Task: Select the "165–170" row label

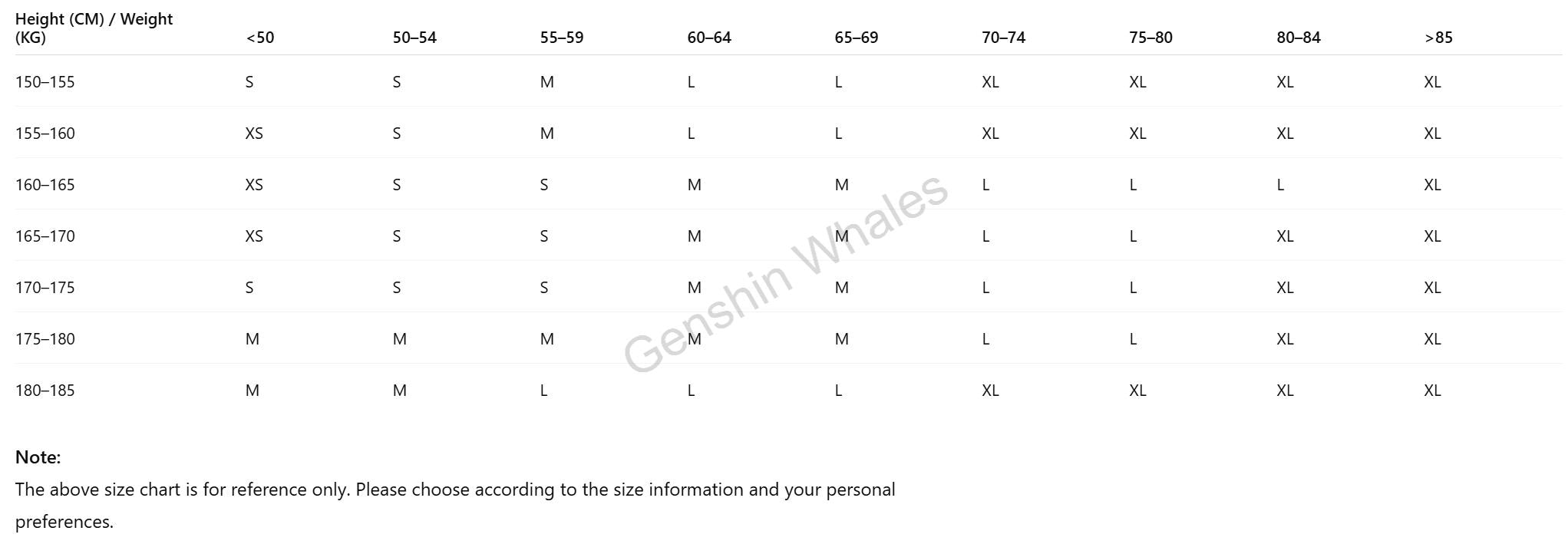Action: [45, 236]
